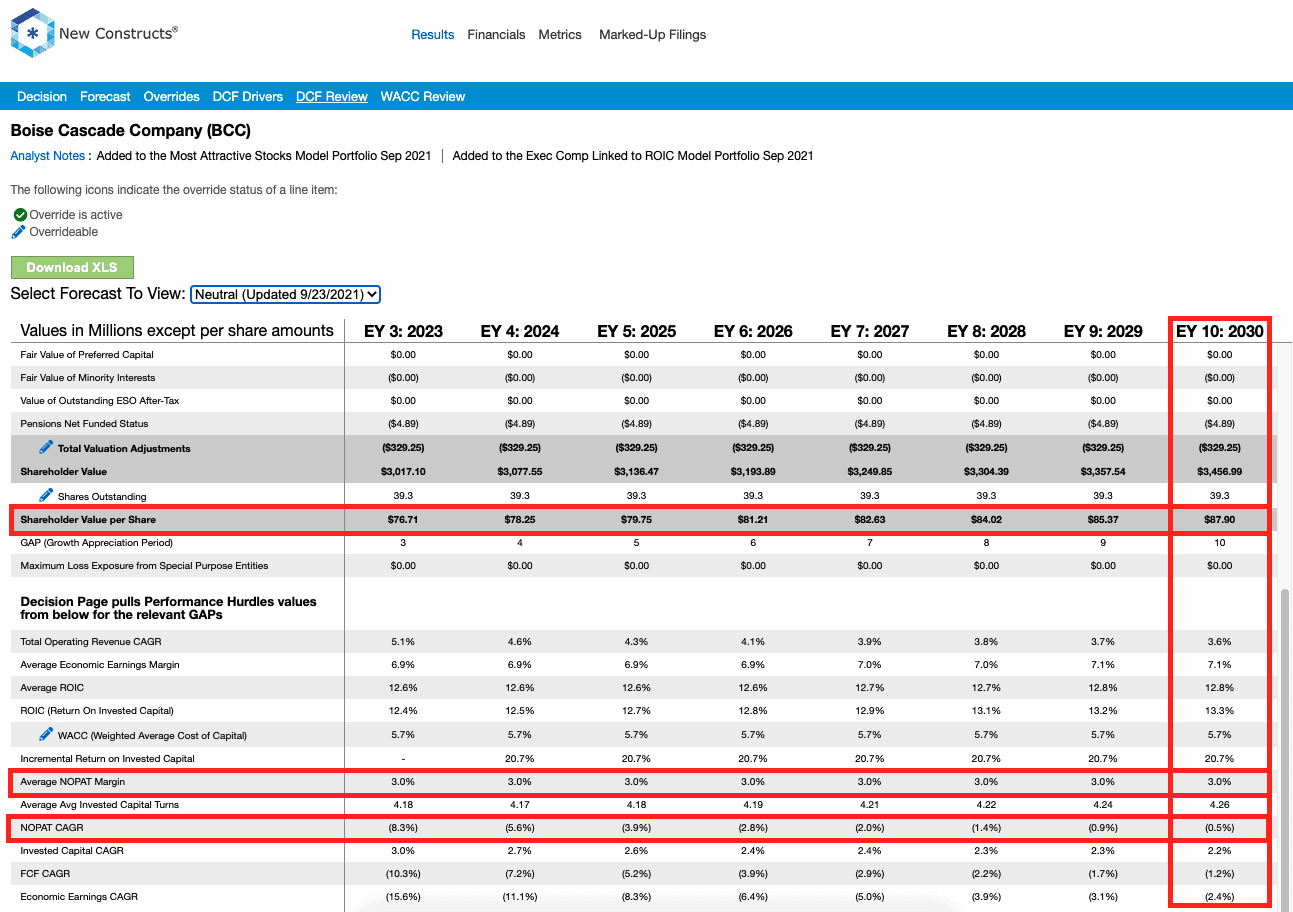Open the Marked-Up Filings tab
Screen dimensions: 1293x912
click(x=652, y=34)
